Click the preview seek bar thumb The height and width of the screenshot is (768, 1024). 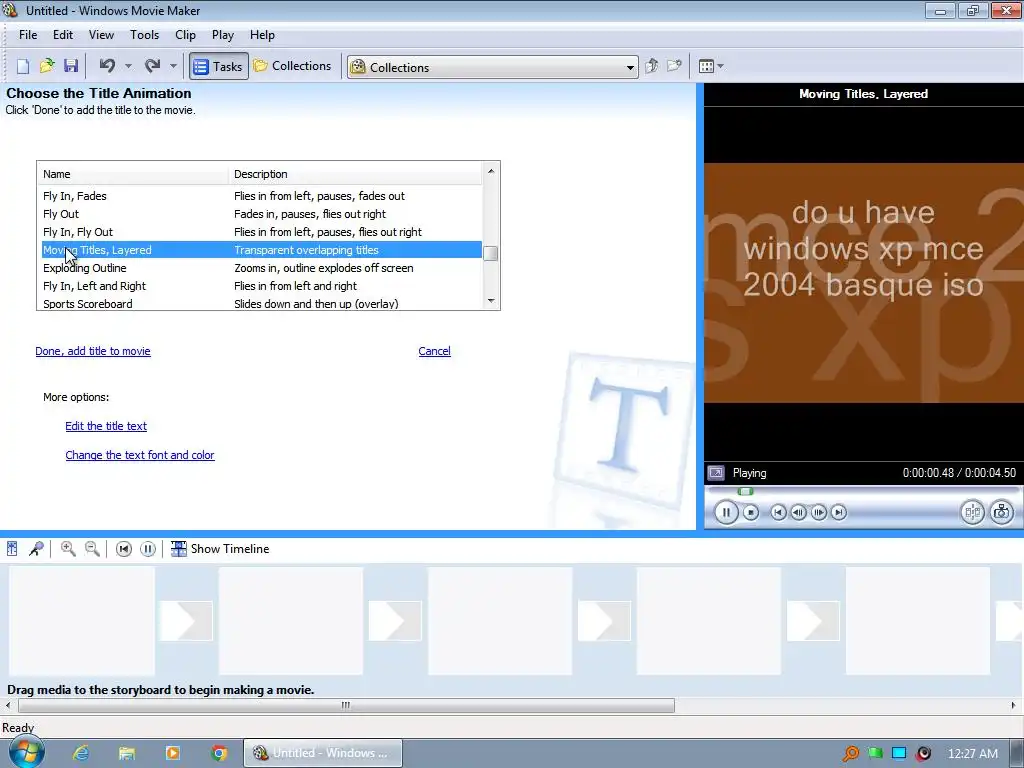(745, 492)
